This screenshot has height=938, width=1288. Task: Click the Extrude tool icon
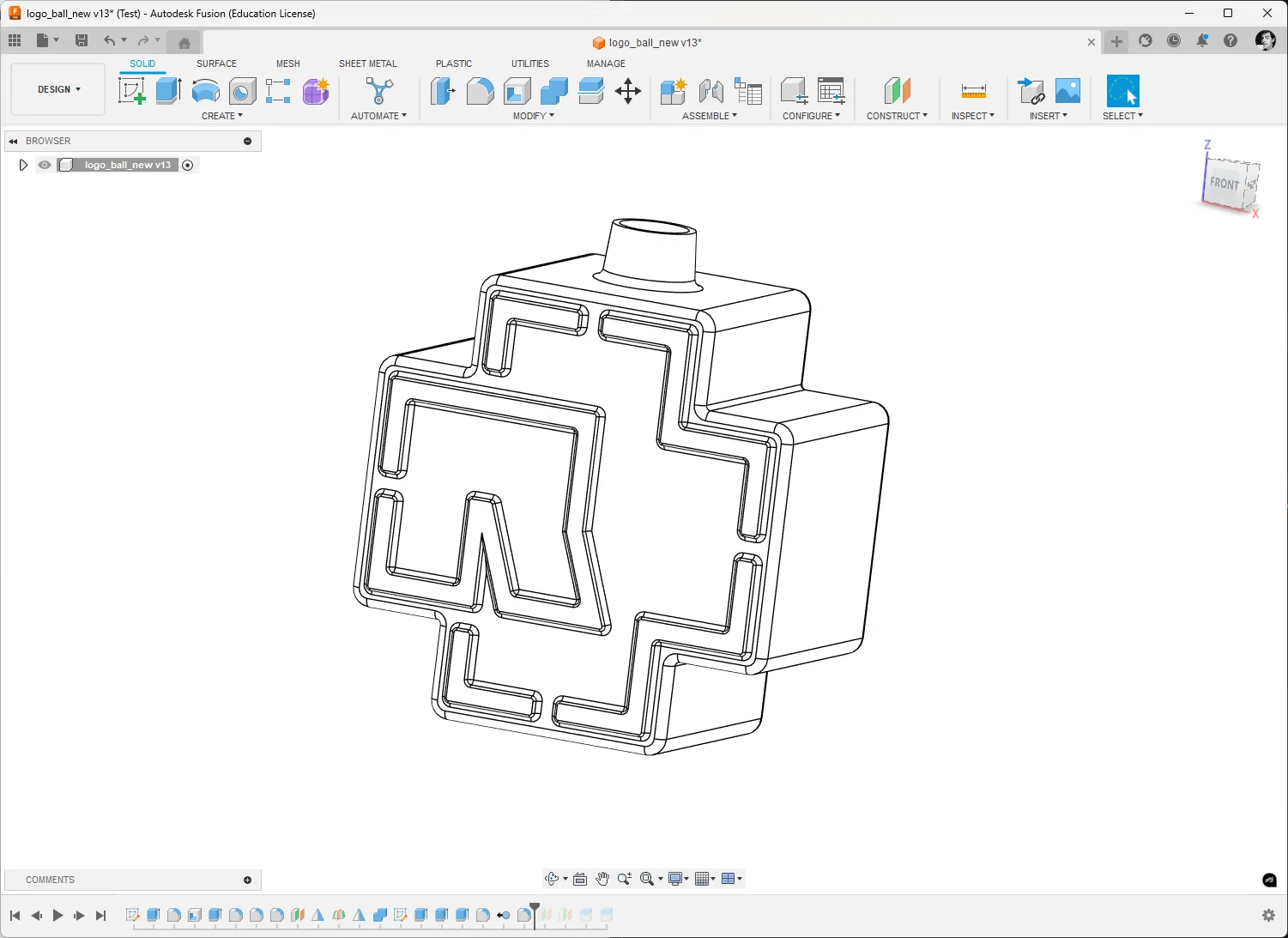click(x=168, y=91)
